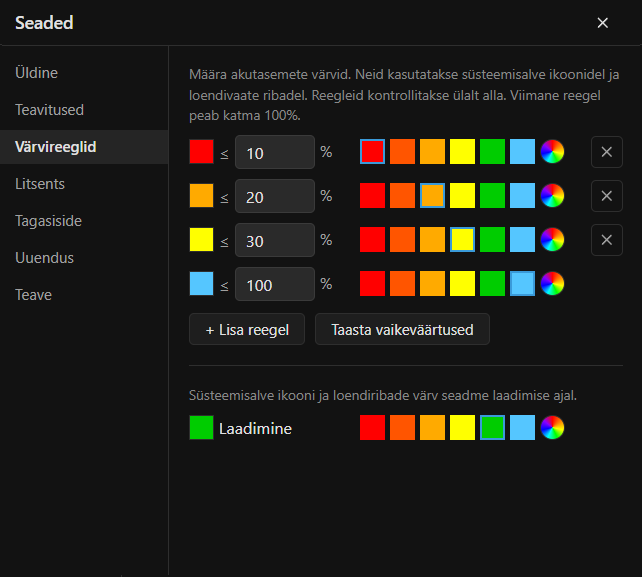Screen dimensions: 642x577
Task: Open custom color wheel for 30% rule
Action: pos(552,240)
